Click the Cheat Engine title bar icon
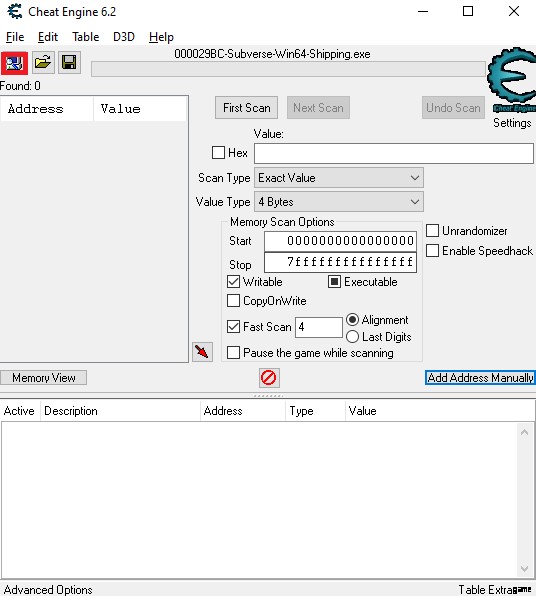Image resolution: width=536 pixels, height=596 pixels. (x=15, y=11)
